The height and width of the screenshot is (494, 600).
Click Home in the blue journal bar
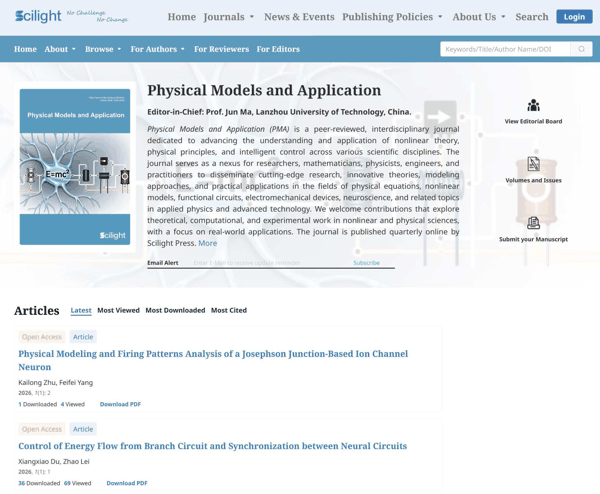click(25, 49)
